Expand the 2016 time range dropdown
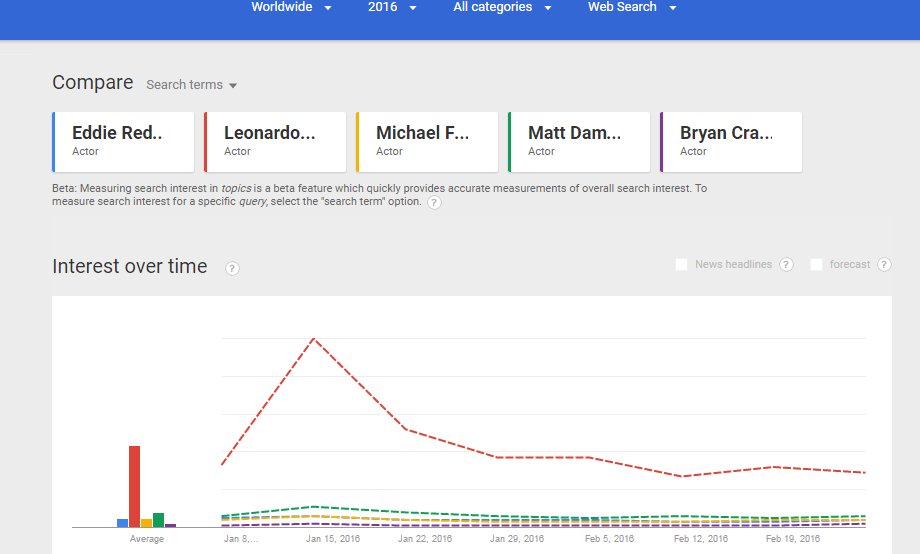The width and height of the screenshot is (920, 554). pyautogui.click(x=392, y=8)
